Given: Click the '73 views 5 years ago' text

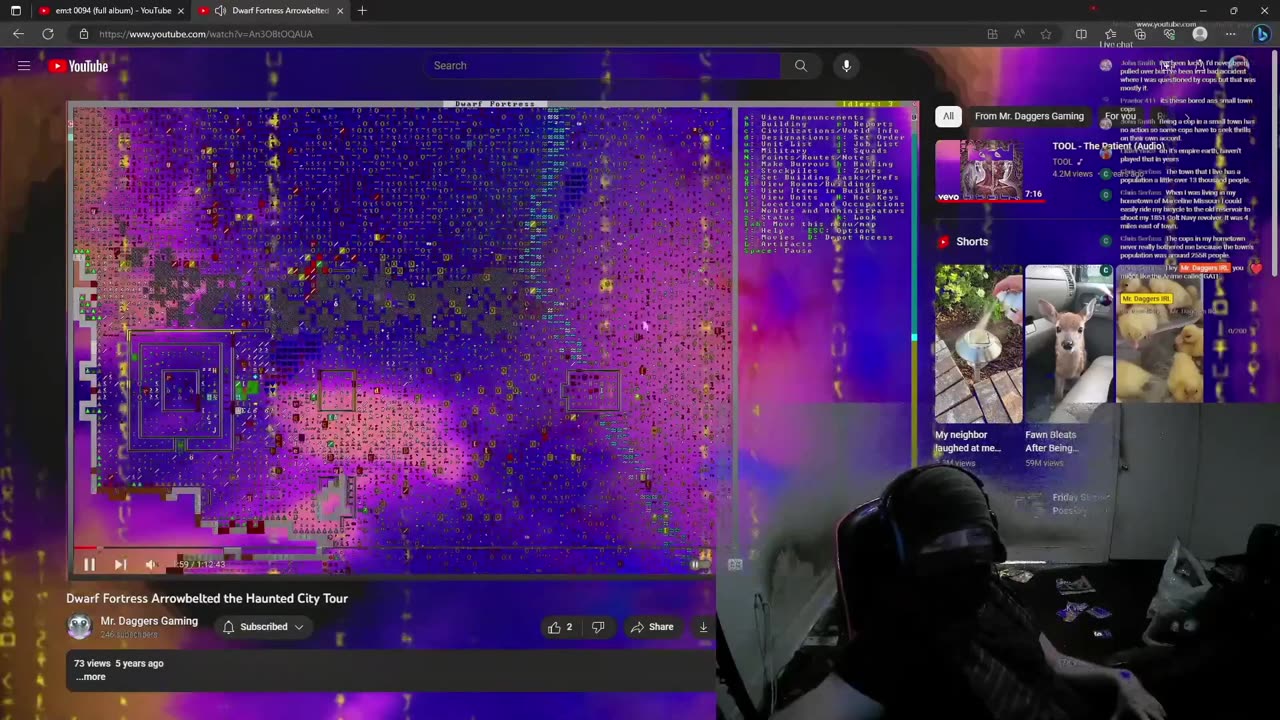Looking at the screenshot, I should pos(119,663).
